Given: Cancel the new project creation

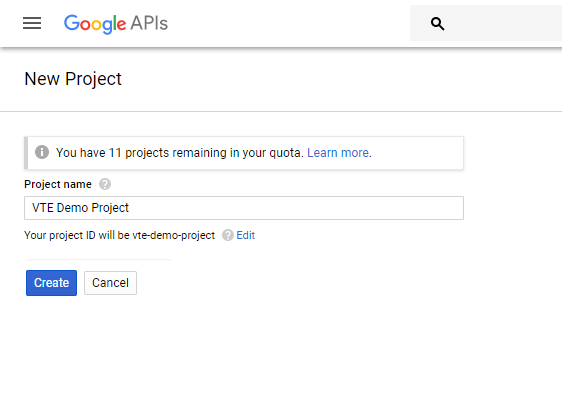Looking at the screenshot, I should pos(110,283).
